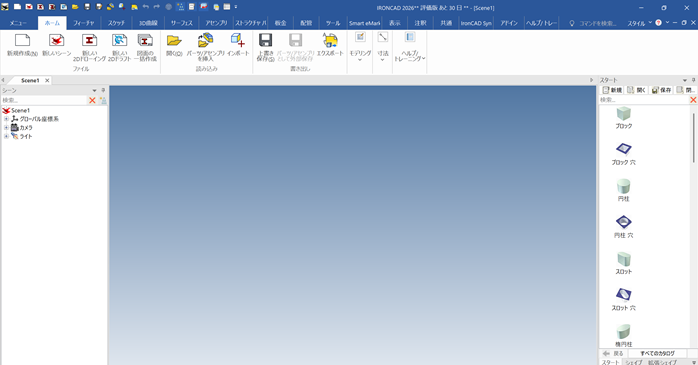The height and width of the screenshot is (365, 698).
Task: Open the モデリング dropdown group
Action: 360,47
